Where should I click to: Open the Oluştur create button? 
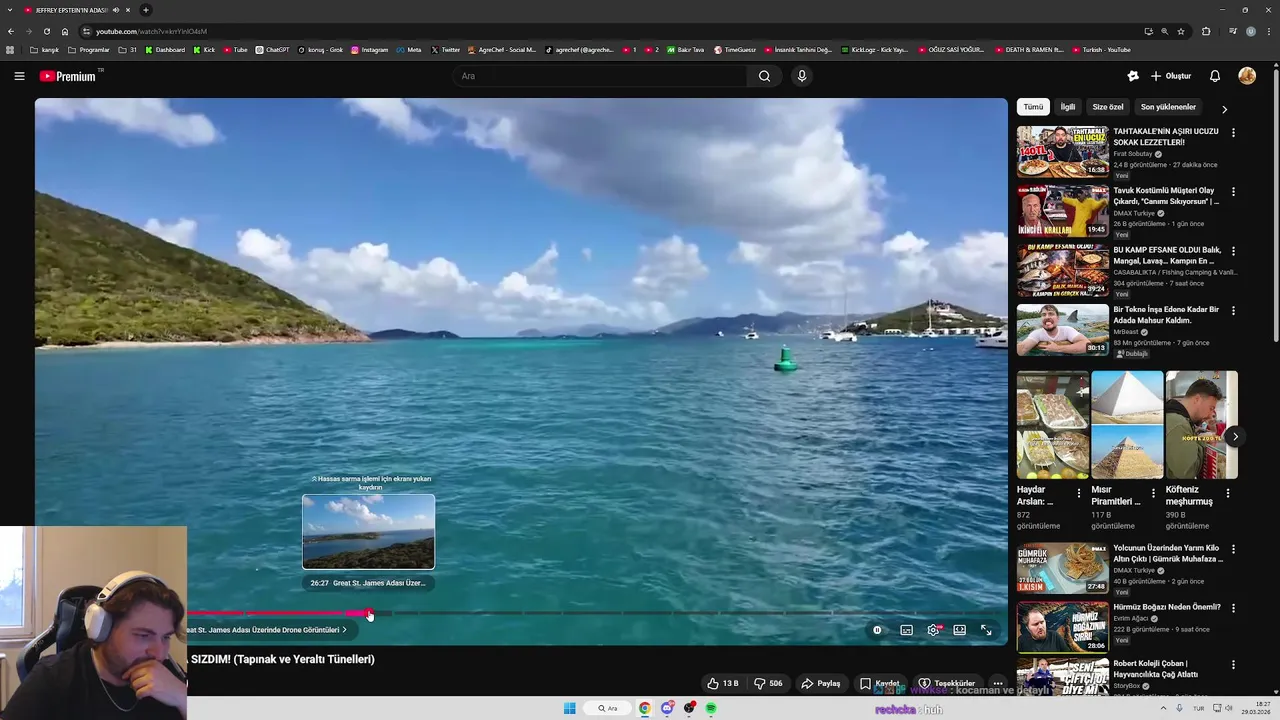coord(1171,76)
